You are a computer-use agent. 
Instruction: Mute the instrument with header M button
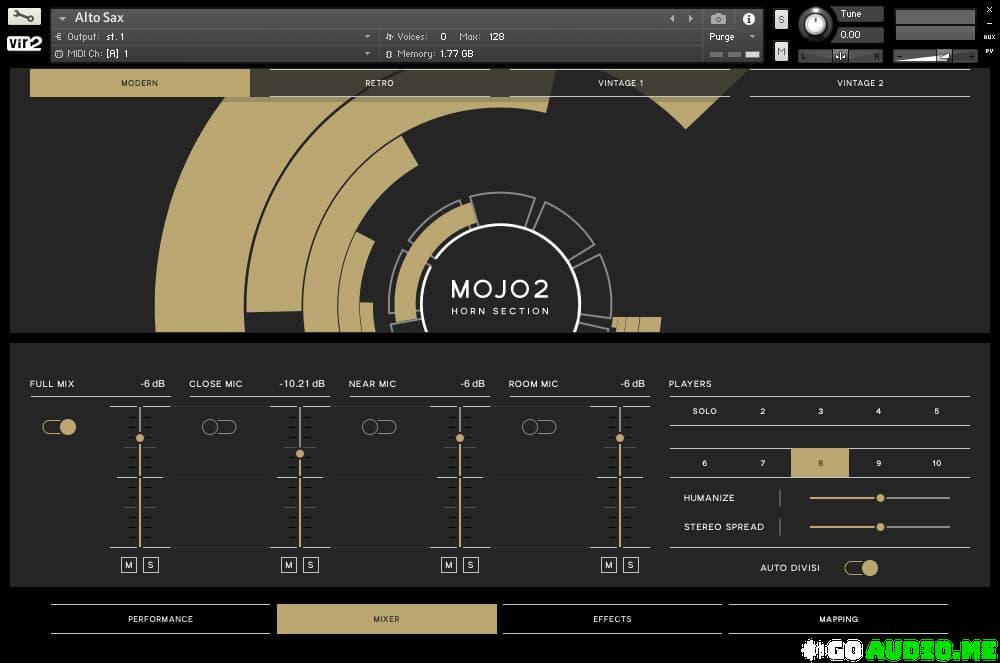click(x=781, y=51)
